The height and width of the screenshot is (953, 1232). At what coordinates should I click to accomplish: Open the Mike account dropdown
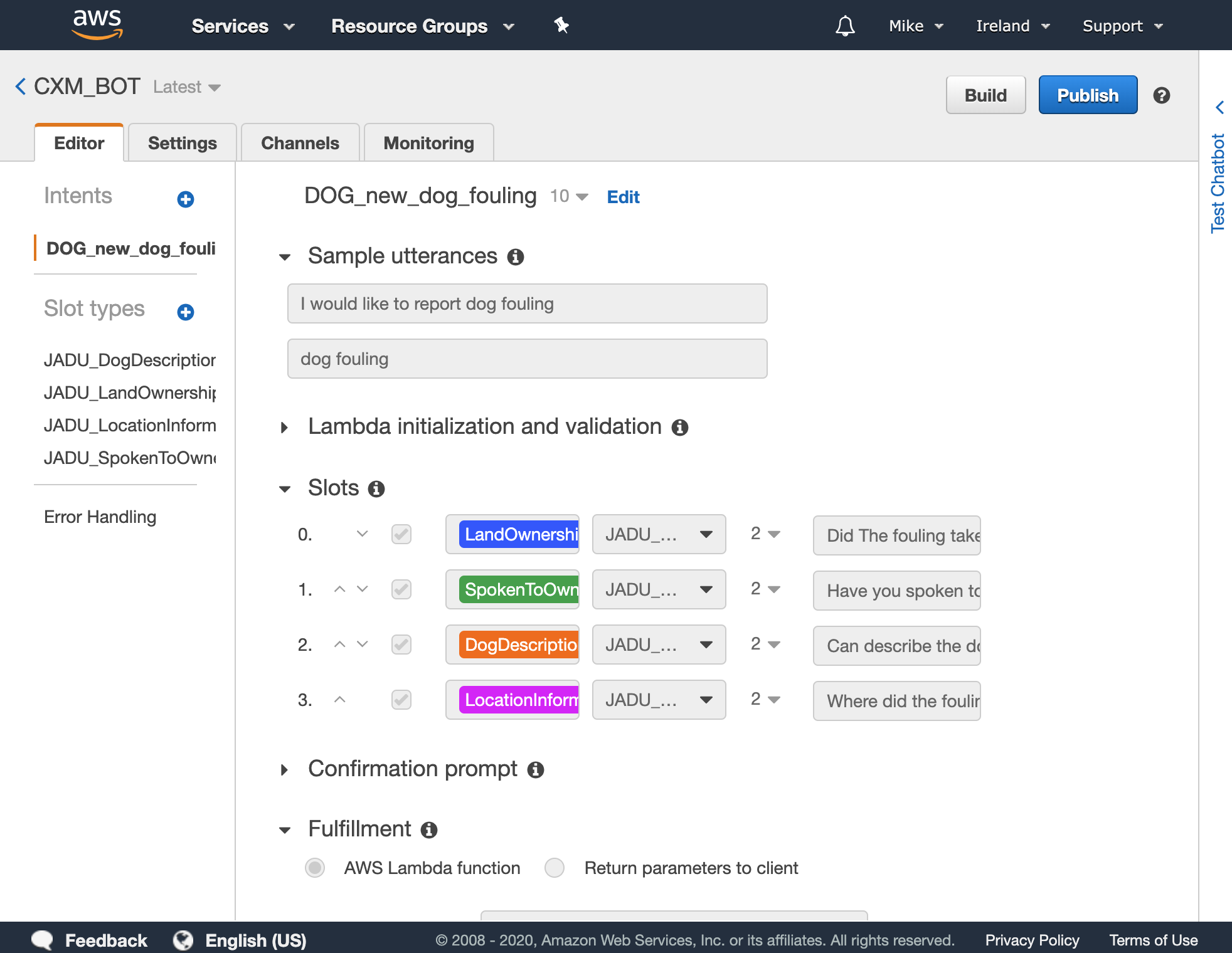coord(916,26)
